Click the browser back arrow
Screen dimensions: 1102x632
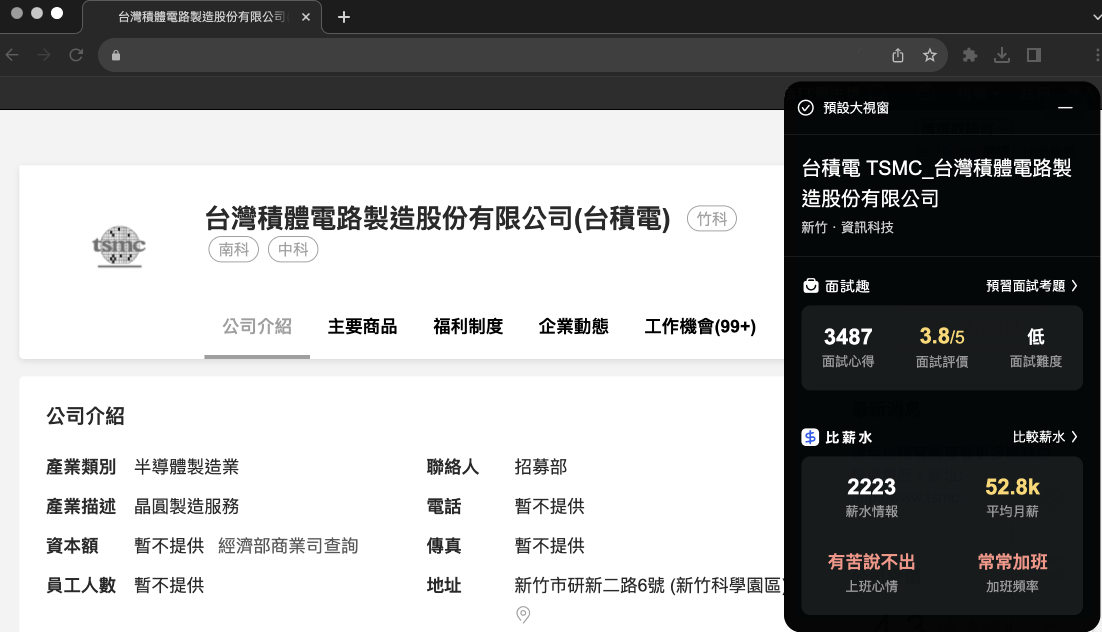coord(12,55)
